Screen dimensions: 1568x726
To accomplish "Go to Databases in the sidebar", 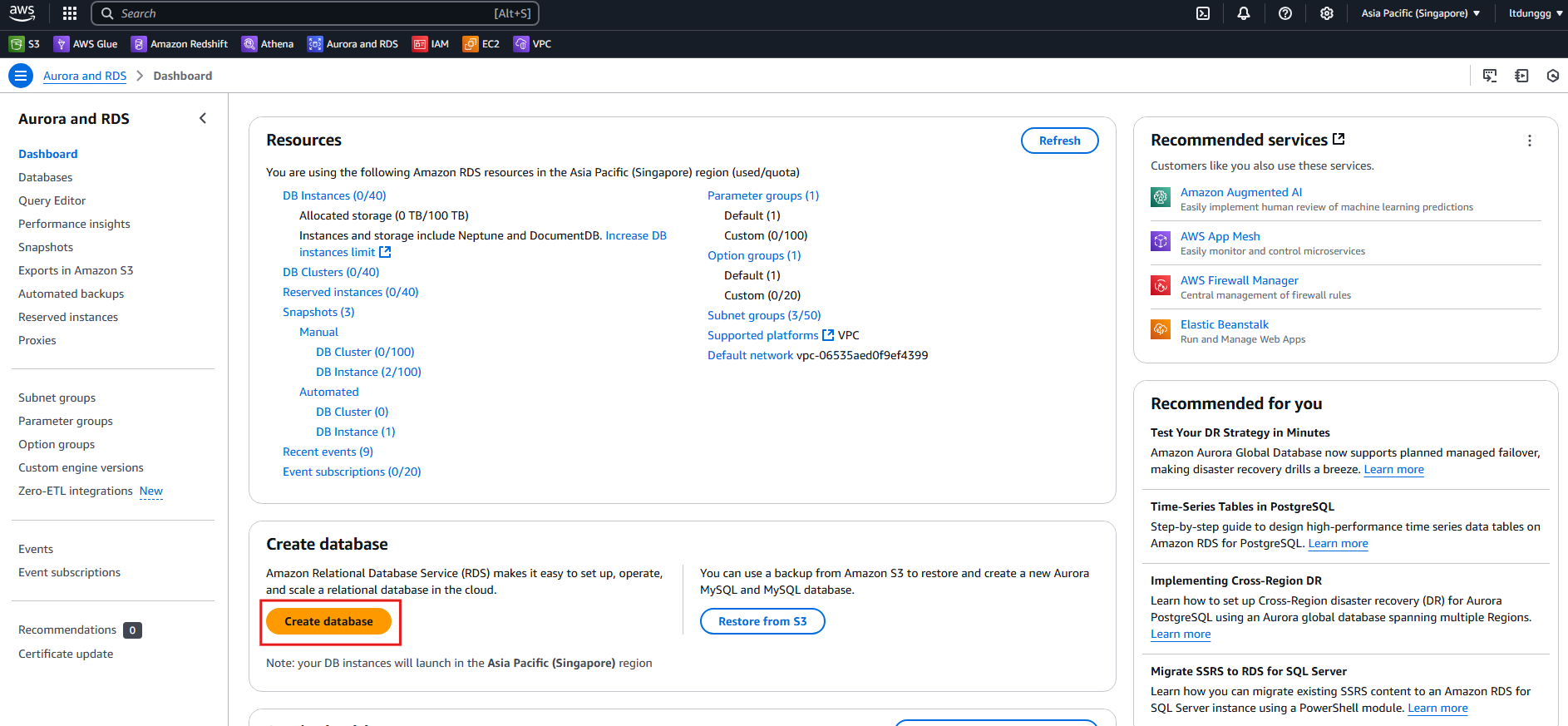I will point(46,177).
